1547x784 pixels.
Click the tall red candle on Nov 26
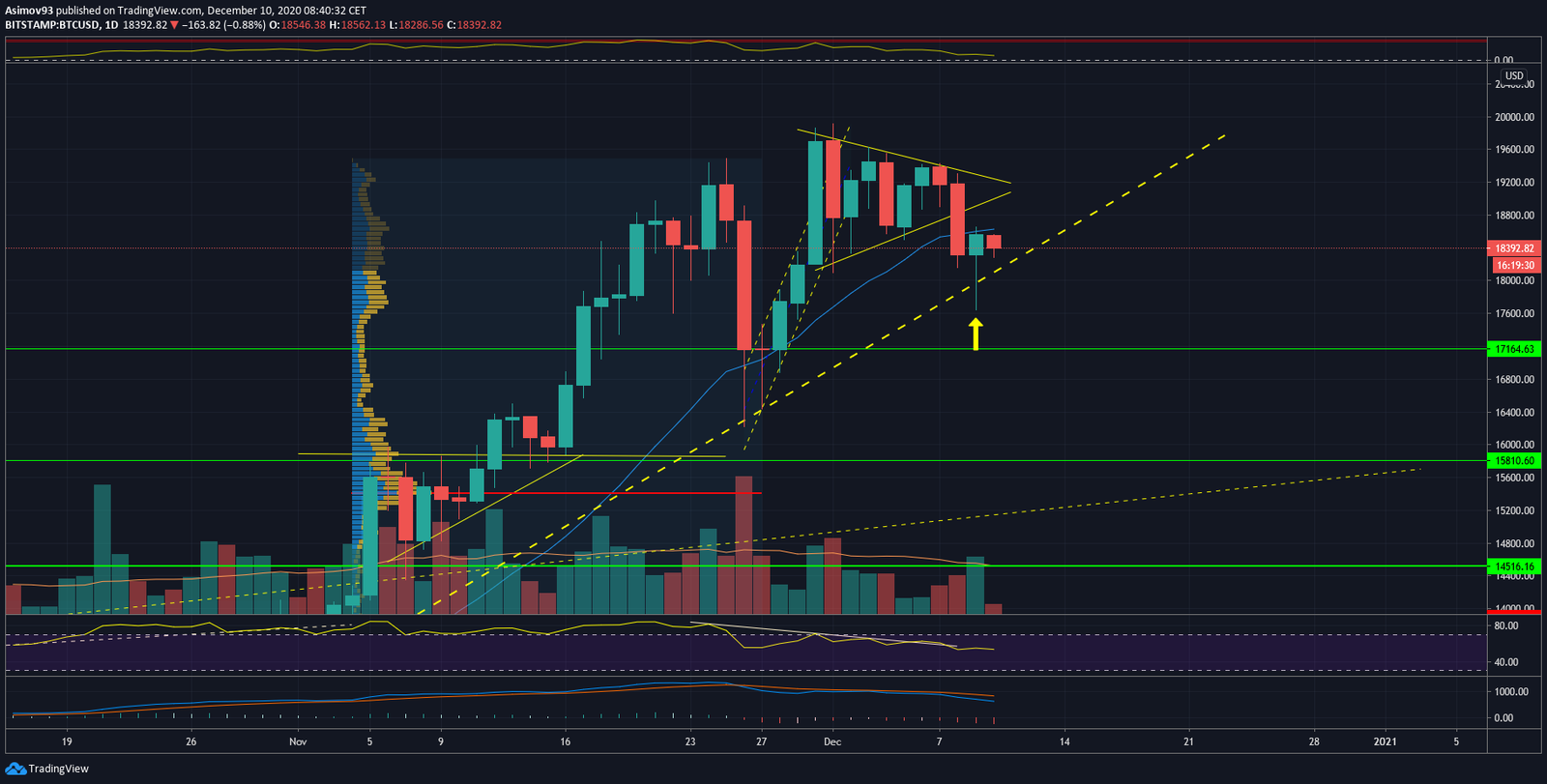[744, 285]
